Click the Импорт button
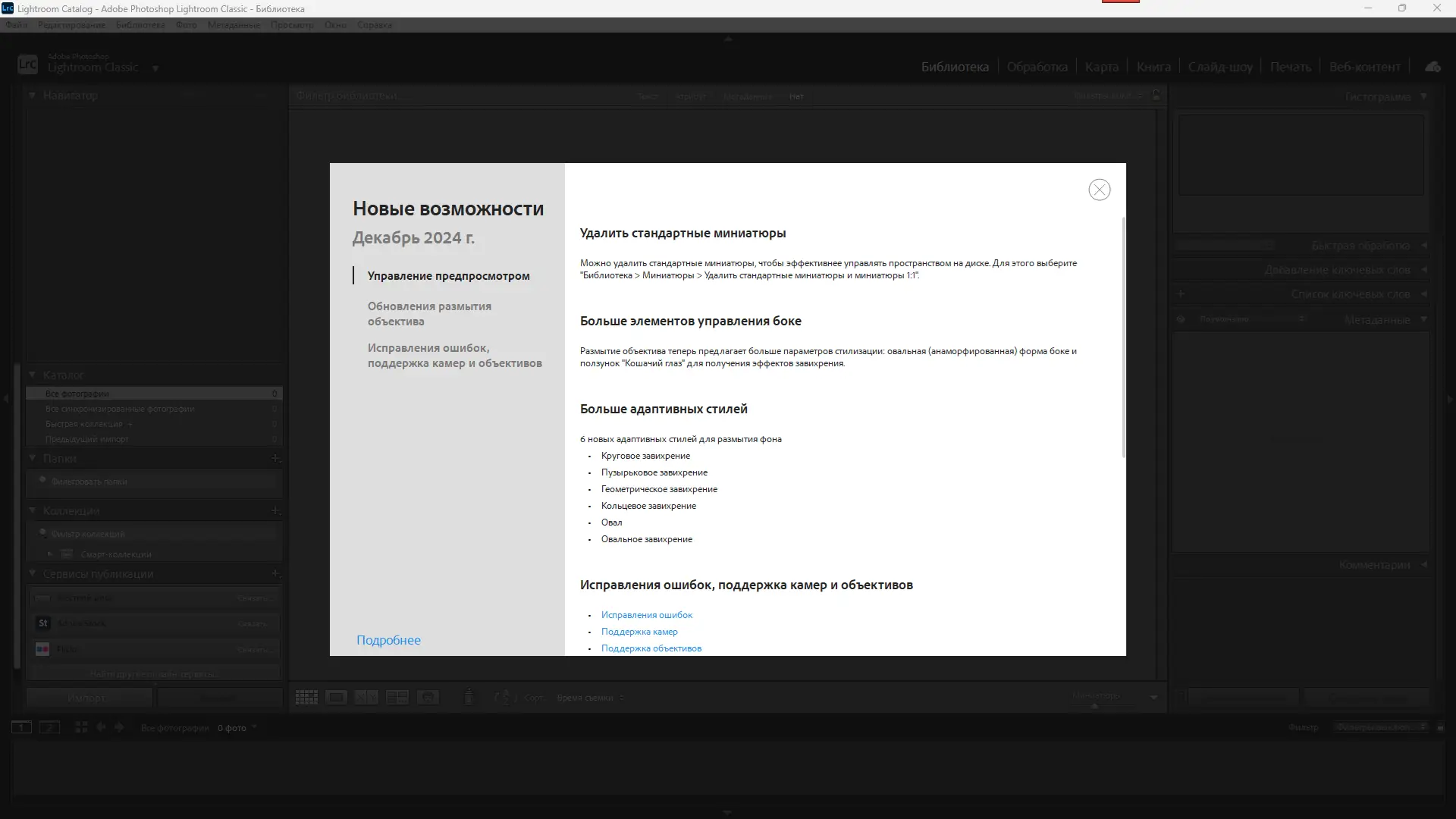 pyautogui.click(x=89, y=697)
